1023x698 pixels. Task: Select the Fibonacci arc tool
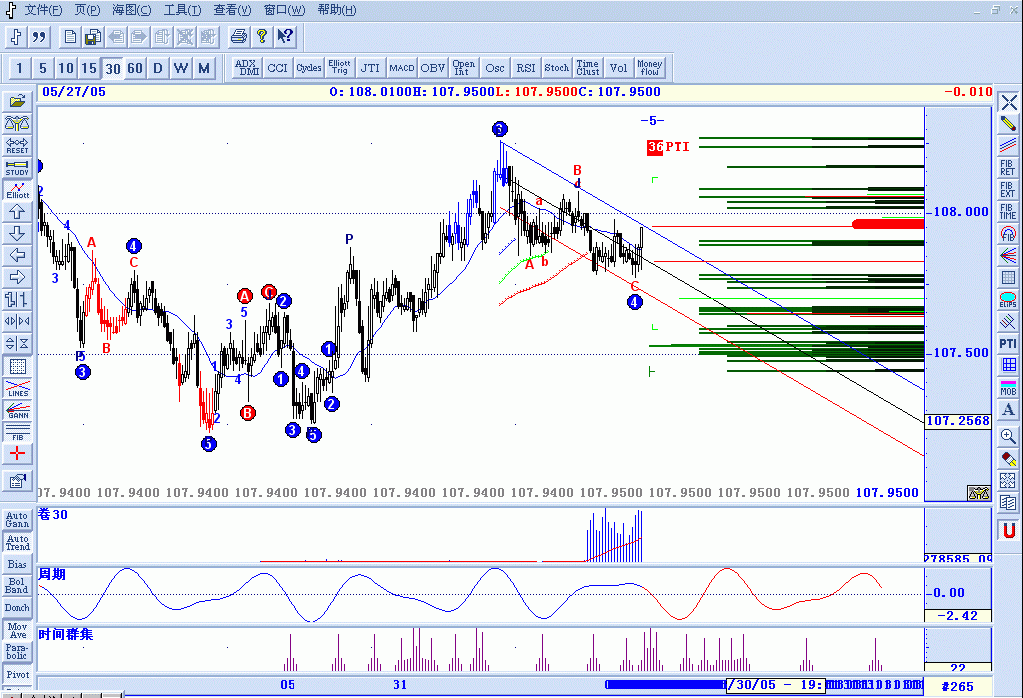pyautogui.click(x=1009, y=234)
